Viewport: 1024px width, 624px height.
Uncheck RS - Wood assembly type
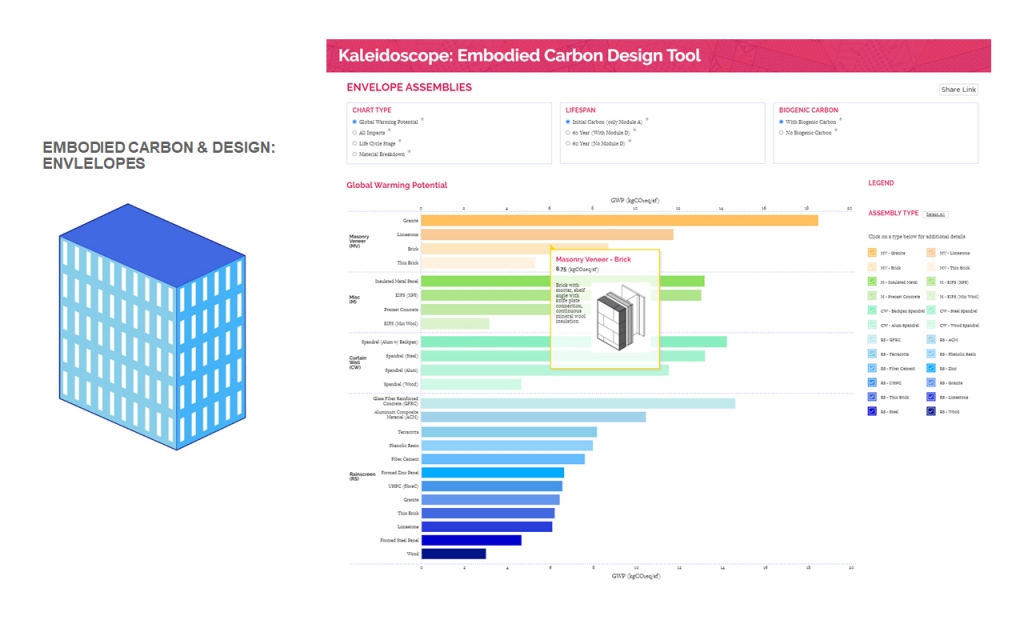pos(932,411)
